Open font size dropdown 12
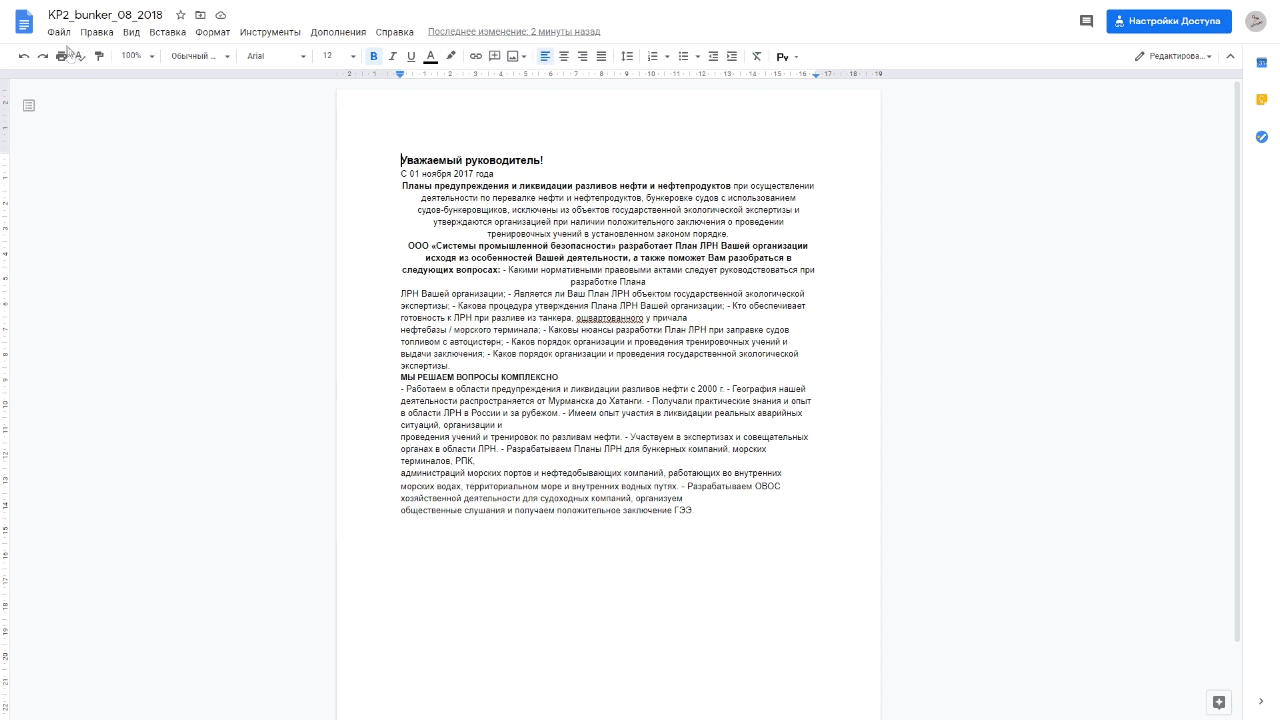The image size is (1280, 720). 339,56
